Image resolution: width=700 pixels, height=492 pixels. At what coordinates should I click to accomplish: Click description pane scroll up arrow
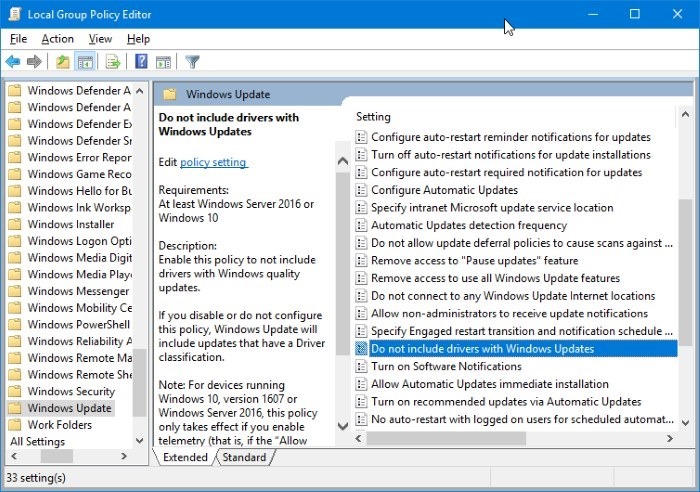click(x=343, y=161)
